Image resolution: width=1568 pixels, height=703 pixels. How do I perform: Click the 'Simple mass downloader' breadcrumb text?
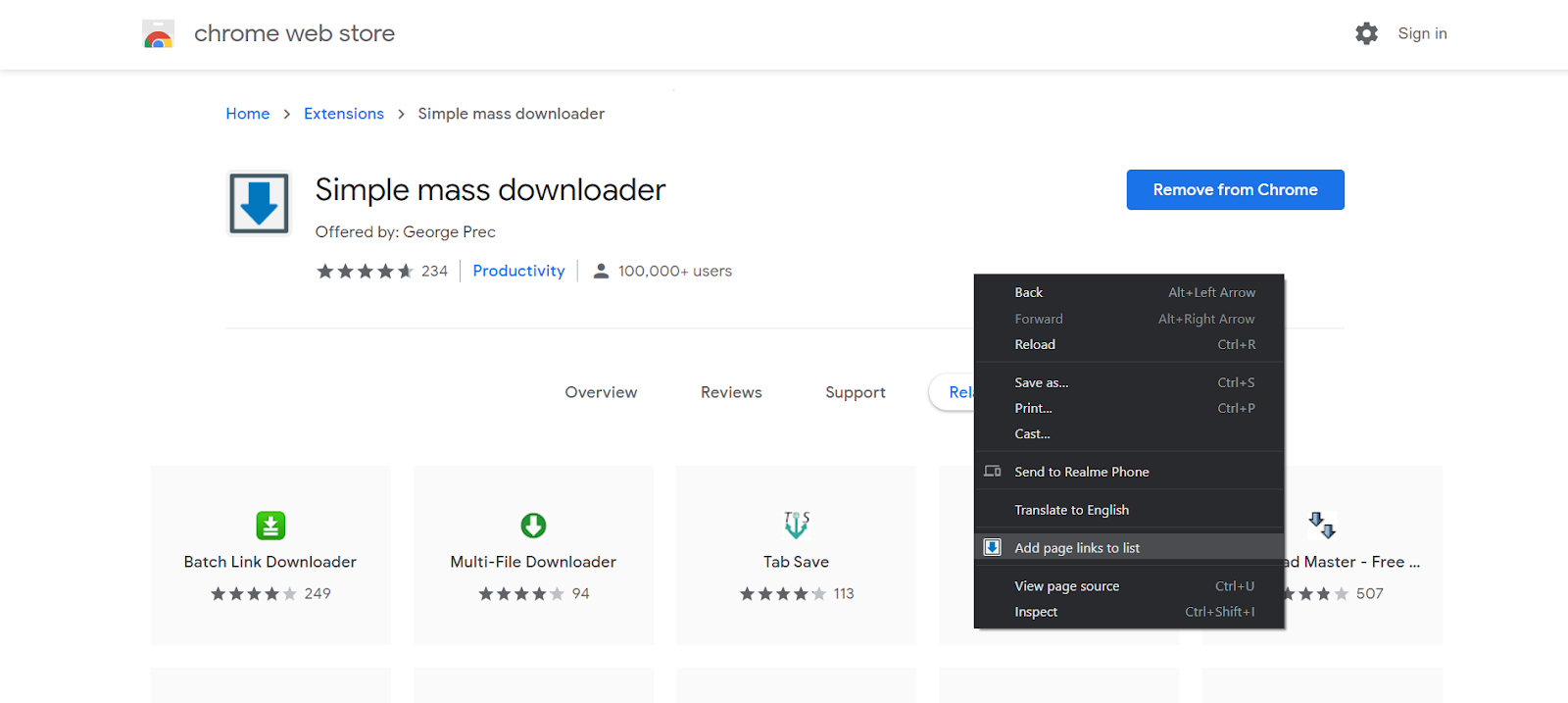[x=512, y=114]
